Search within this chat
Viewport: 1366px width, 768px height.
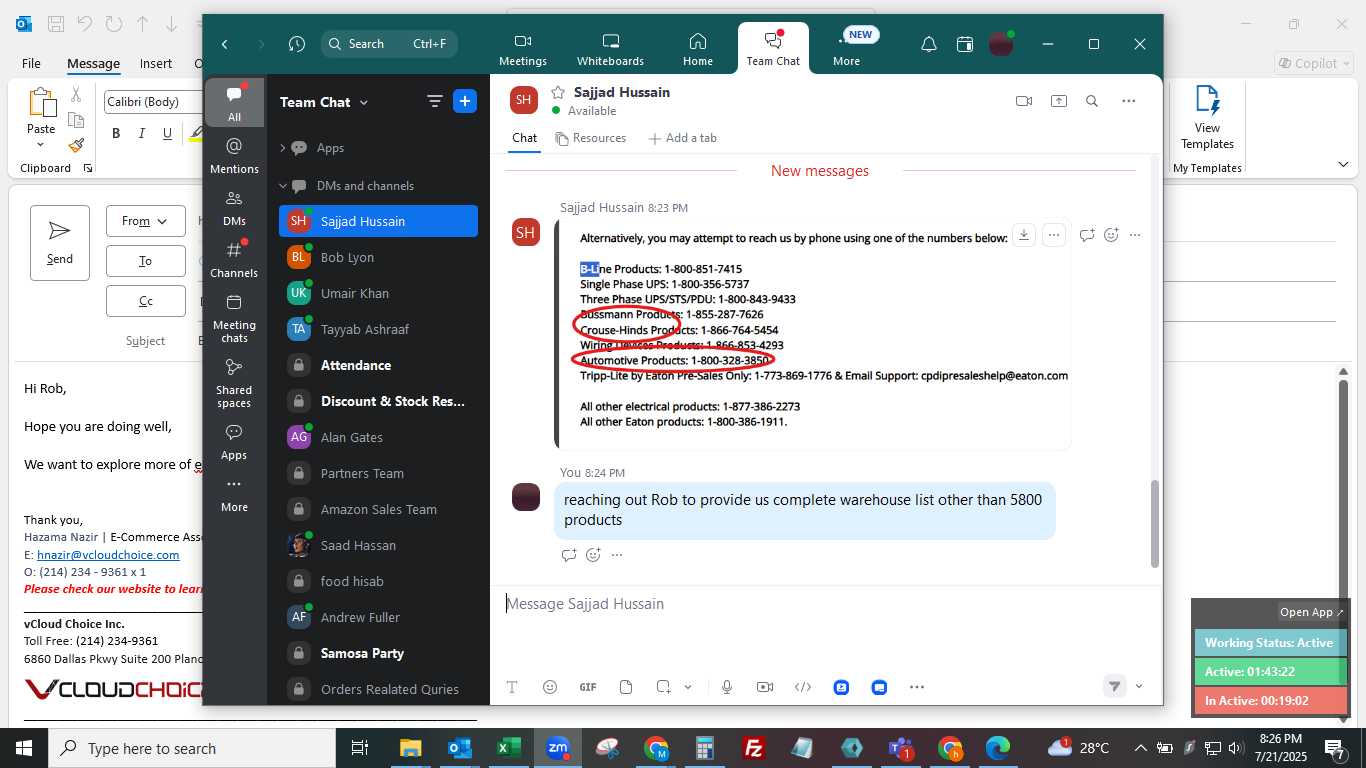[1092, 101]
